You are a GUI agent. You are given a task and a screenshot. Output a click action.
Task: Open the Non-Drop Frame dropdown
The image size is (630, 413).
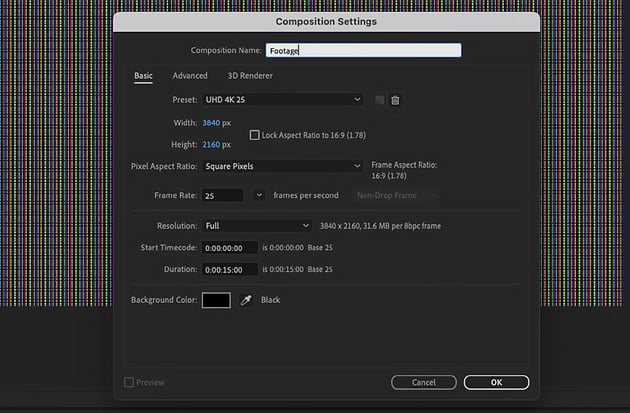coord(396,195)
